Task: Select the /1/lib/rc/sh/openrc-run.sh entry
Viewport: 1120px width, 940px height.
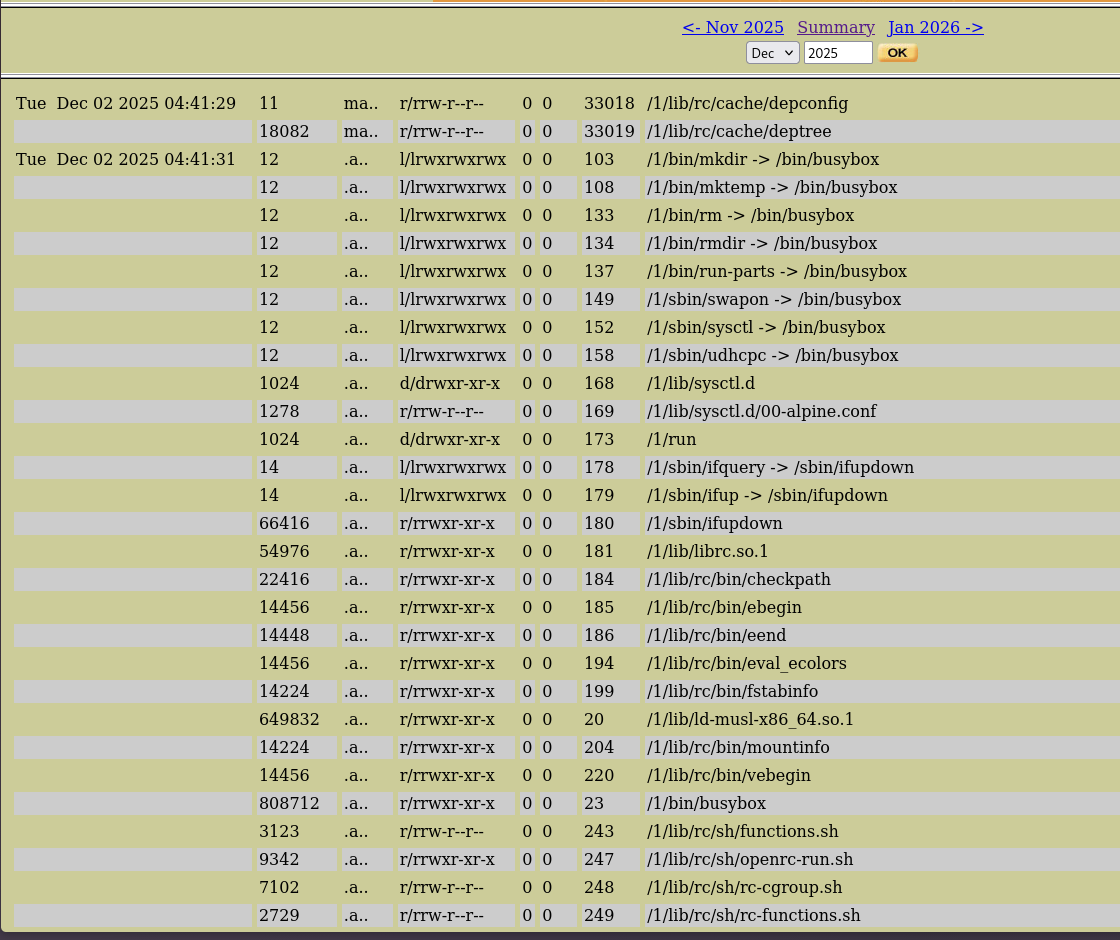Action: (750, 859)
